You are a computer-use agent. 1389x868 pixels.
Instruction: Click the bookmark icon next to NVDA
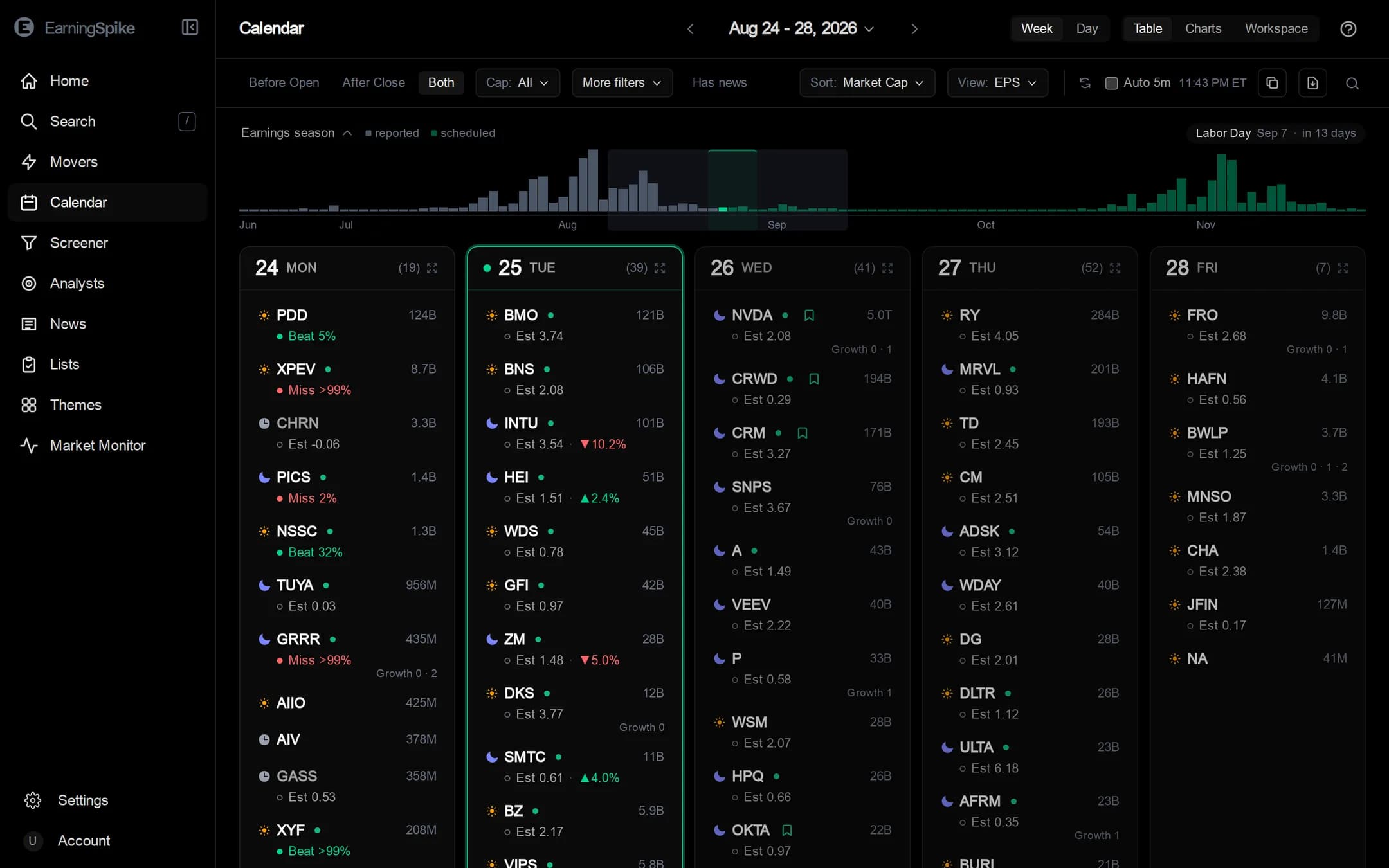pyautogui.click(x=809, y=315)
